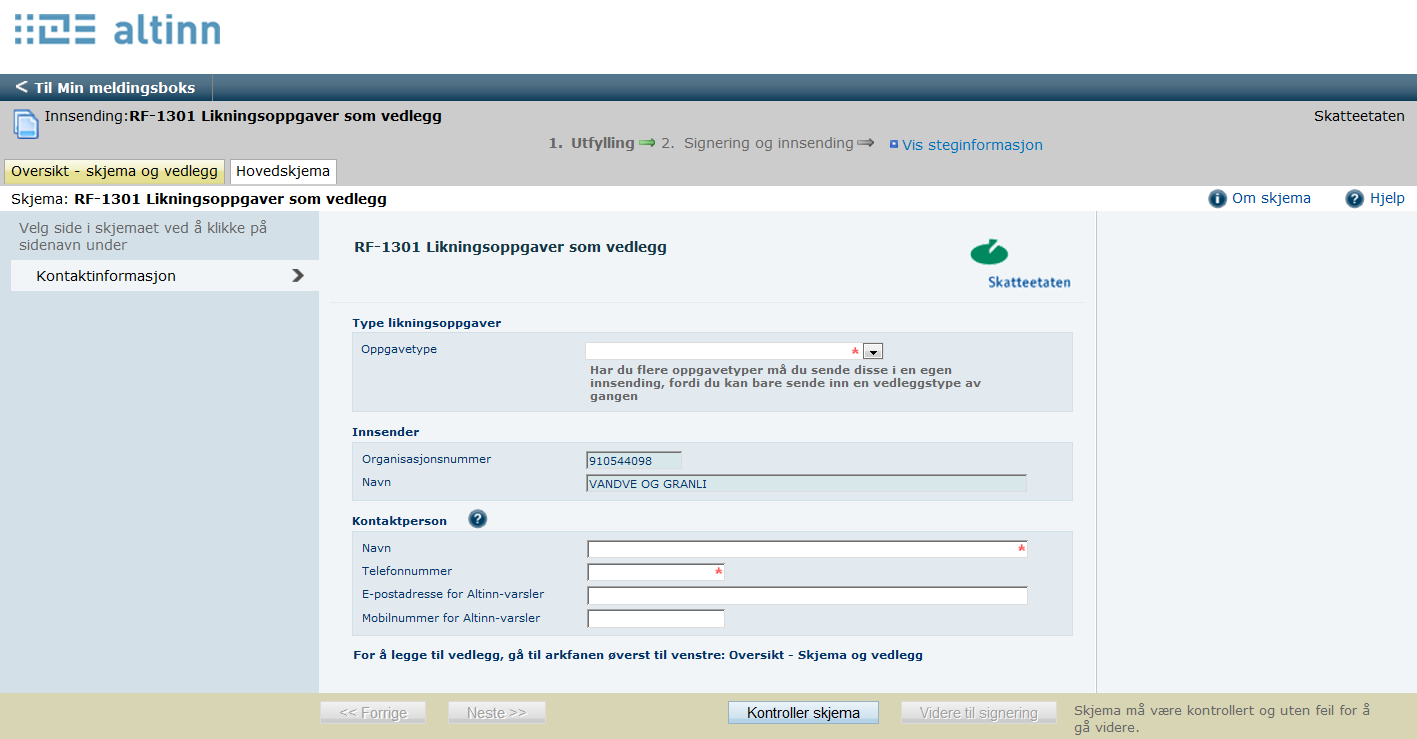The width and height of the screenshot is (1417, 739).
Task: Switch to Oversikt - skjema og vedlegg tab
Action: (115, 171)
